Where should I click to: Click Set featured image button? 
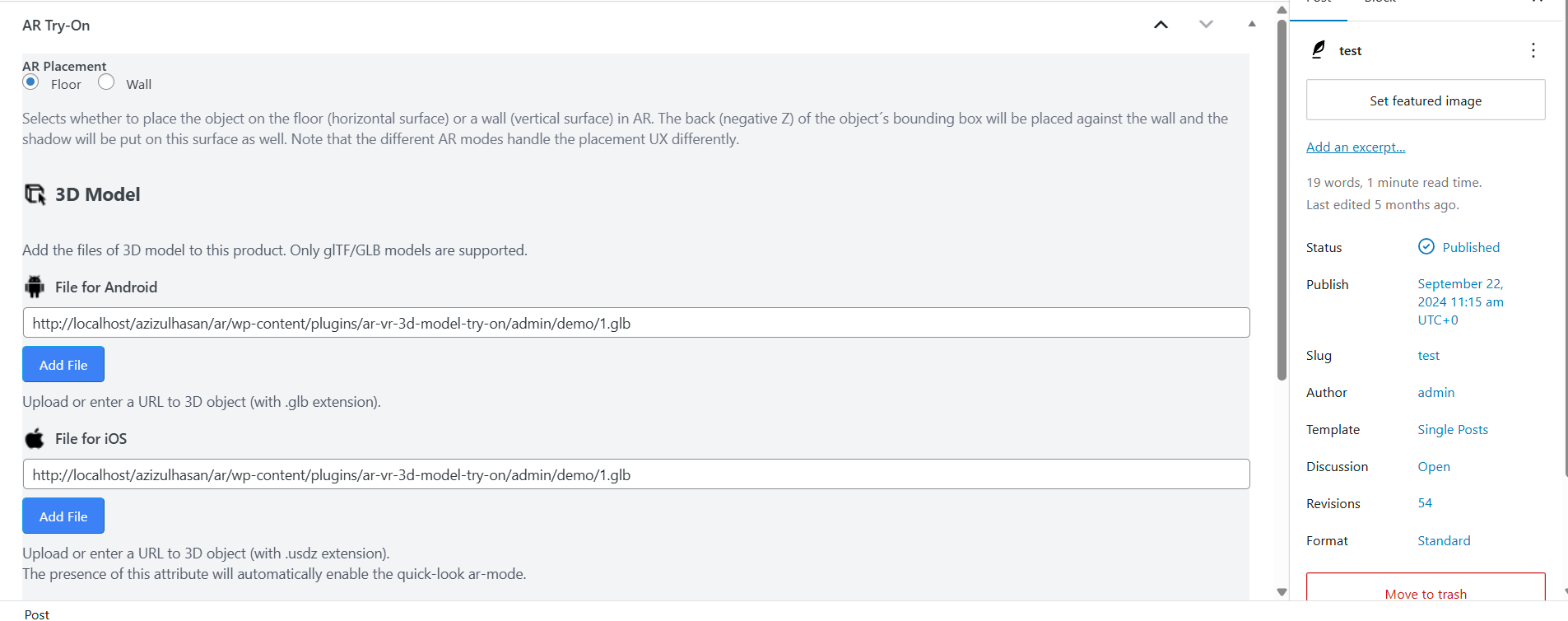(x=1426, y=100)
